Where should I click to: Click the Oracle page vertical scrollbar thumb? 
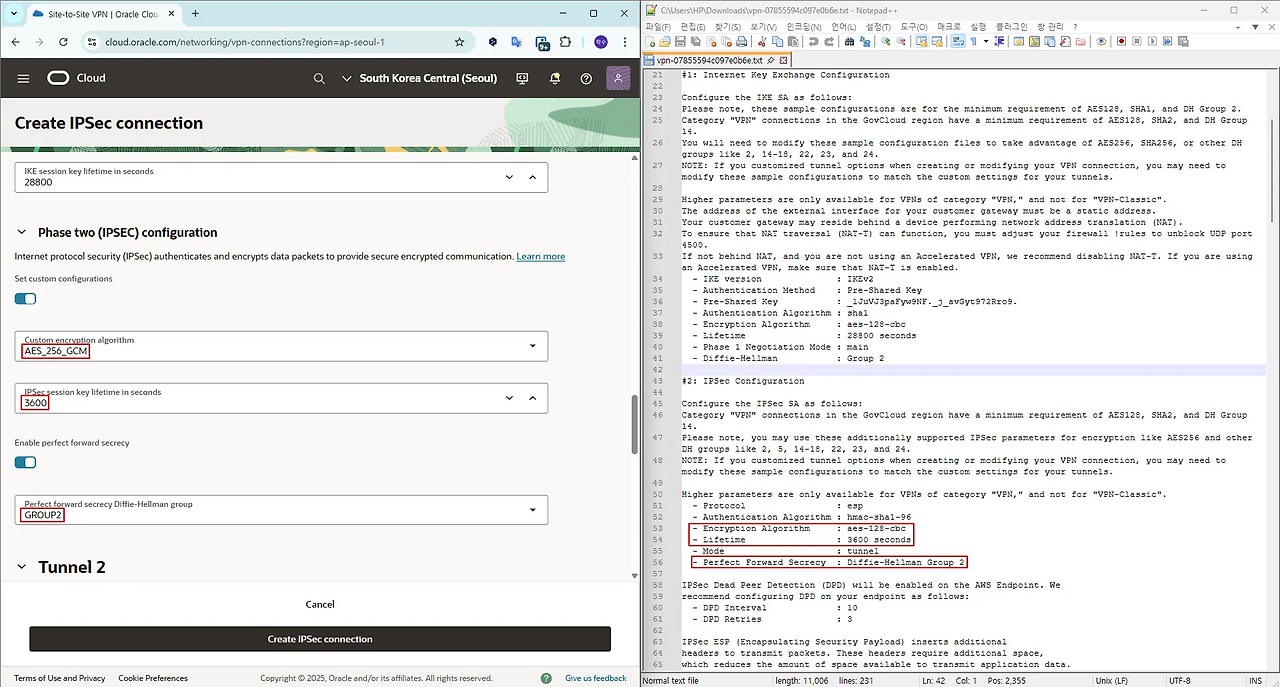[x=634, y=425]
